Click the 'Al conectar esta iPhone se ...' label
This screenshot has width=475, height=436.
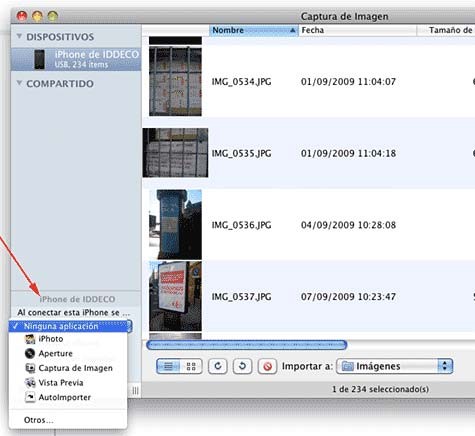click(74, 313)
